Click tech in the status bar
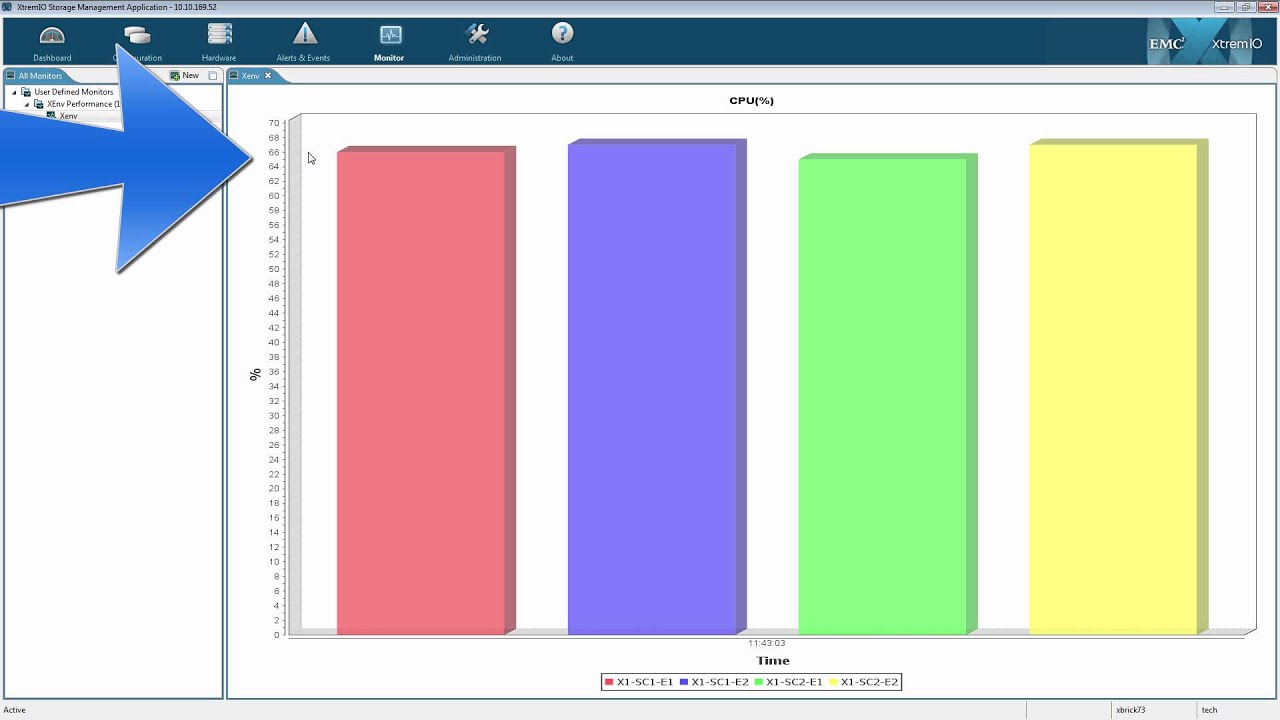The width and height of the screenshot is (1280, 720). pyautogui.click(x=1209, y=710)
